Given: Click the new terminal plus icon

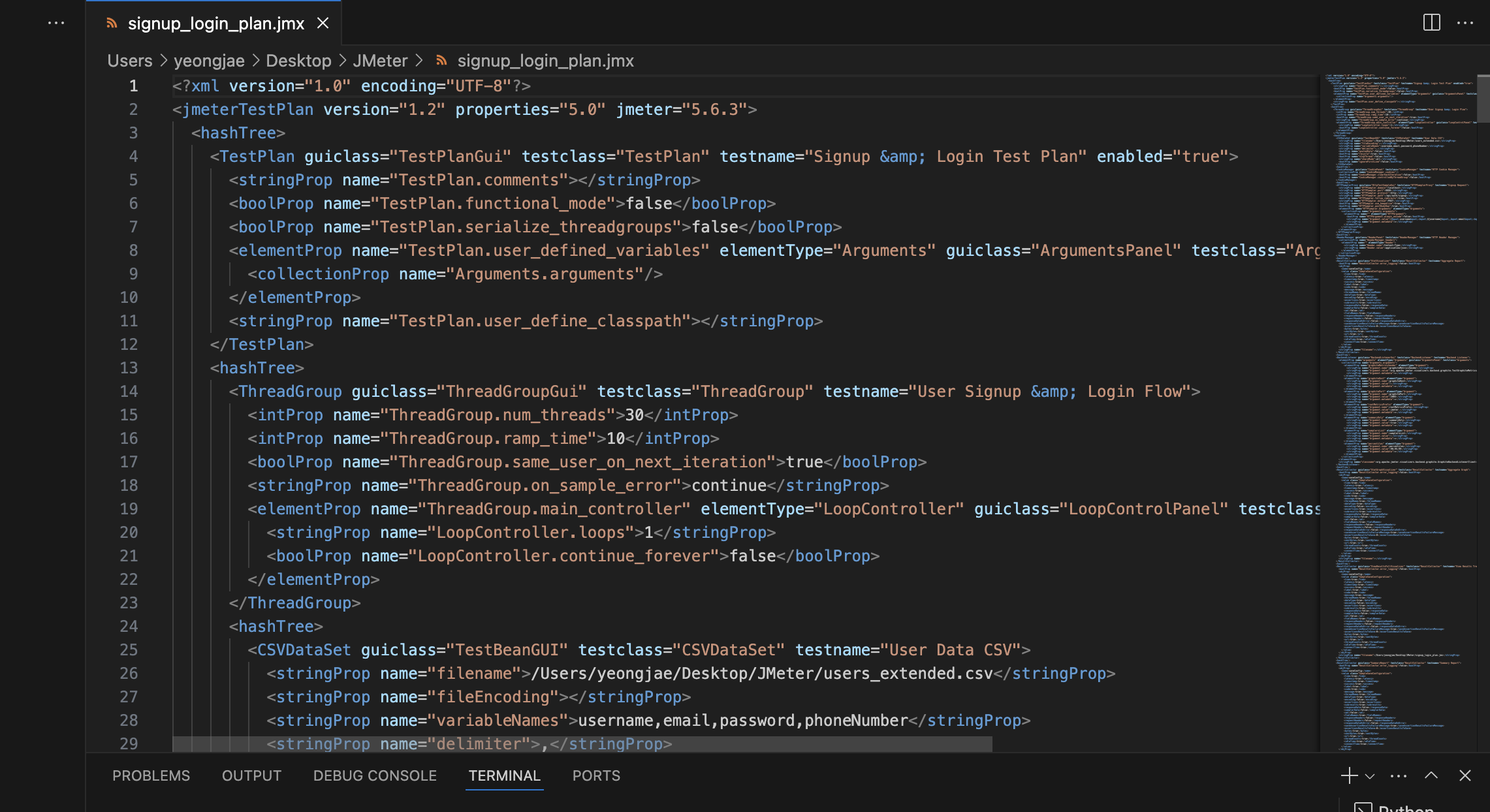Looking at the screenshot, I should tap(1348, 775).
